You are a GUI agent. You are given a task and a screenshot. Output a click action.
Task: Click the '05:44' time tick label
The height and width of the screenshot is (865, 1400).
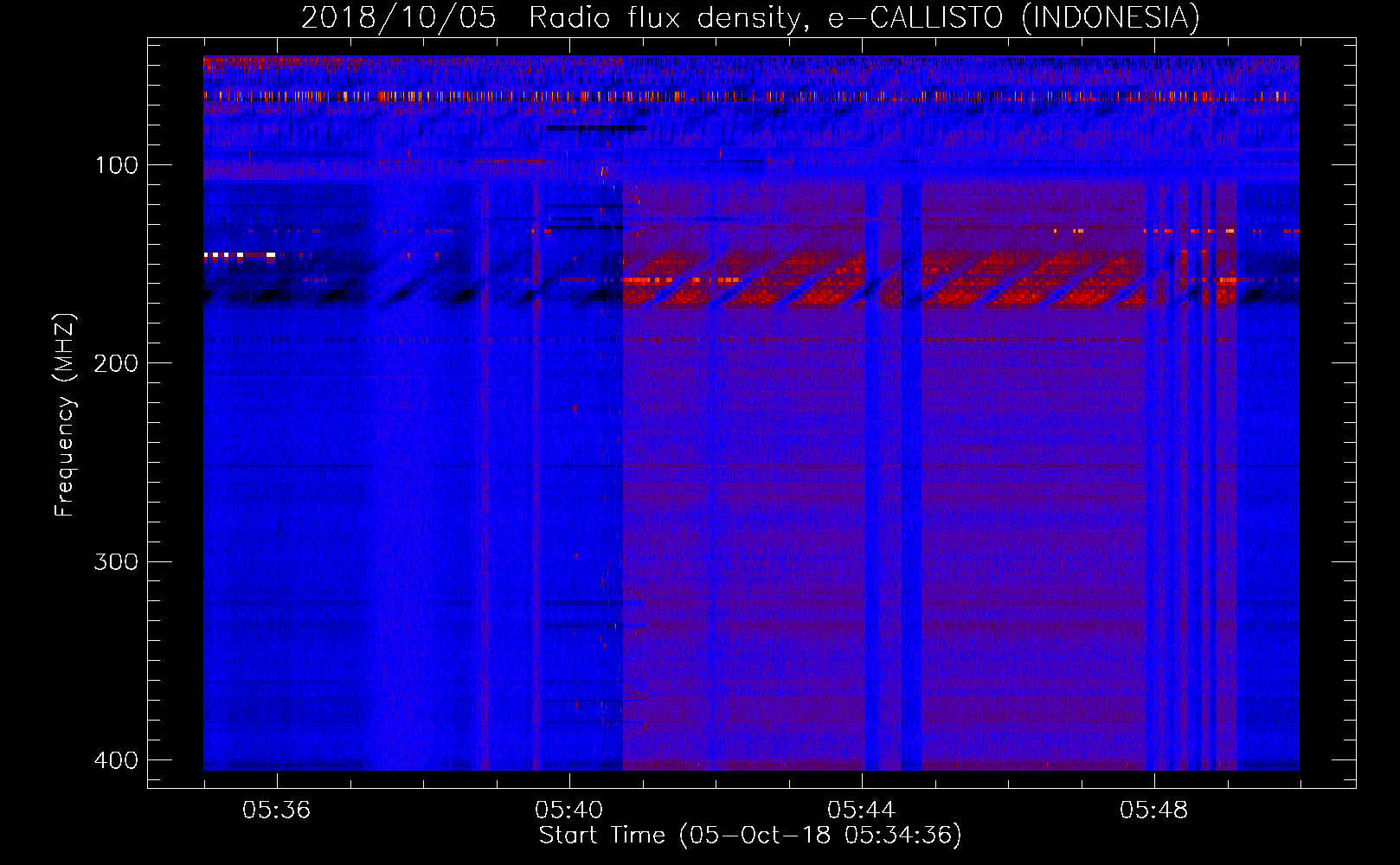pyautogui.click(x=862, y=811)
